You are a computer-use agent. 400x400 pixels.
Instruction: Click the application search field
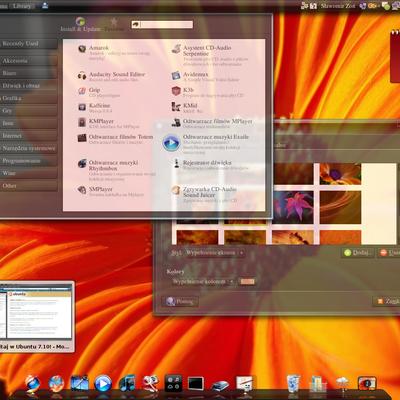(162, 24)
